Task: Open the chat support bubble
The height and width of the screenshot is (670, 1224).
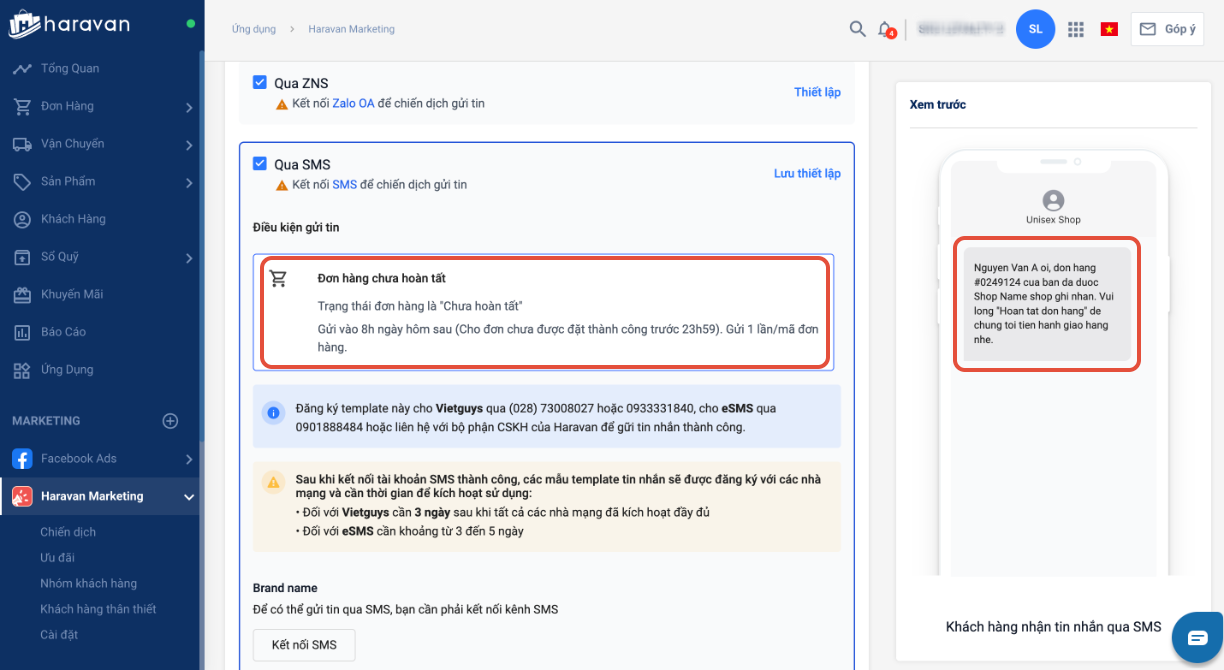Action: pos(1197,637)
